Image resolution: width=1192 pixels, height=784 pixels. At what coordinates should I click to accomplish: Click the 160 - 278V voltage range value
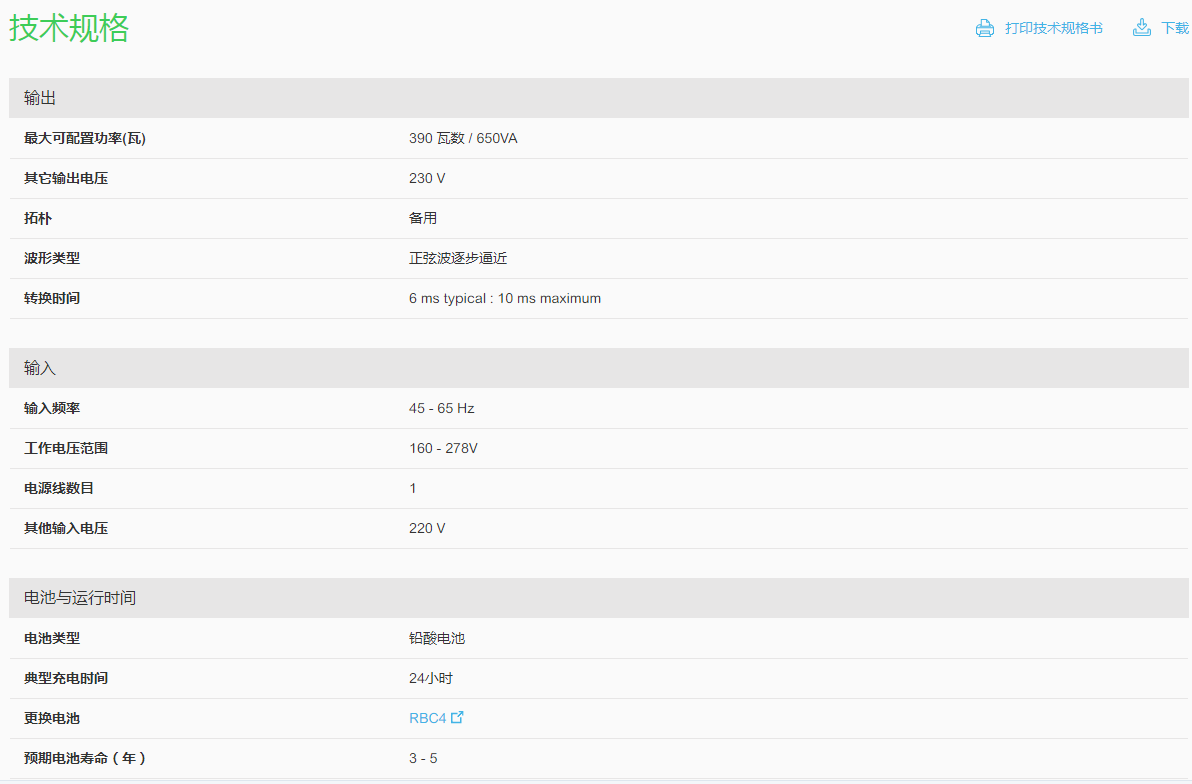coord(443,448)
